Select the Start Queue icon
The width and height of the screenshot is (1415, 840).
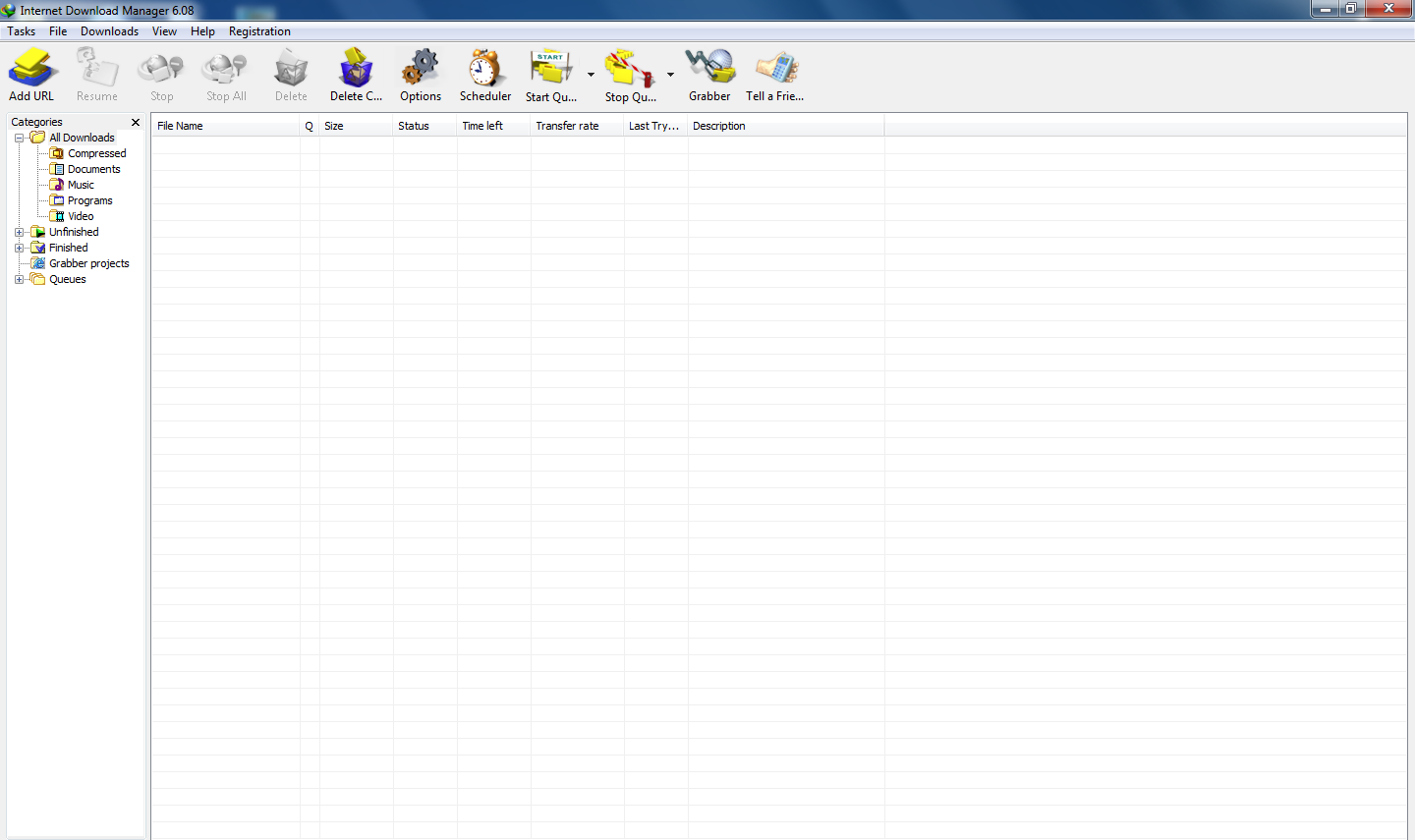[x=552, y=69]
